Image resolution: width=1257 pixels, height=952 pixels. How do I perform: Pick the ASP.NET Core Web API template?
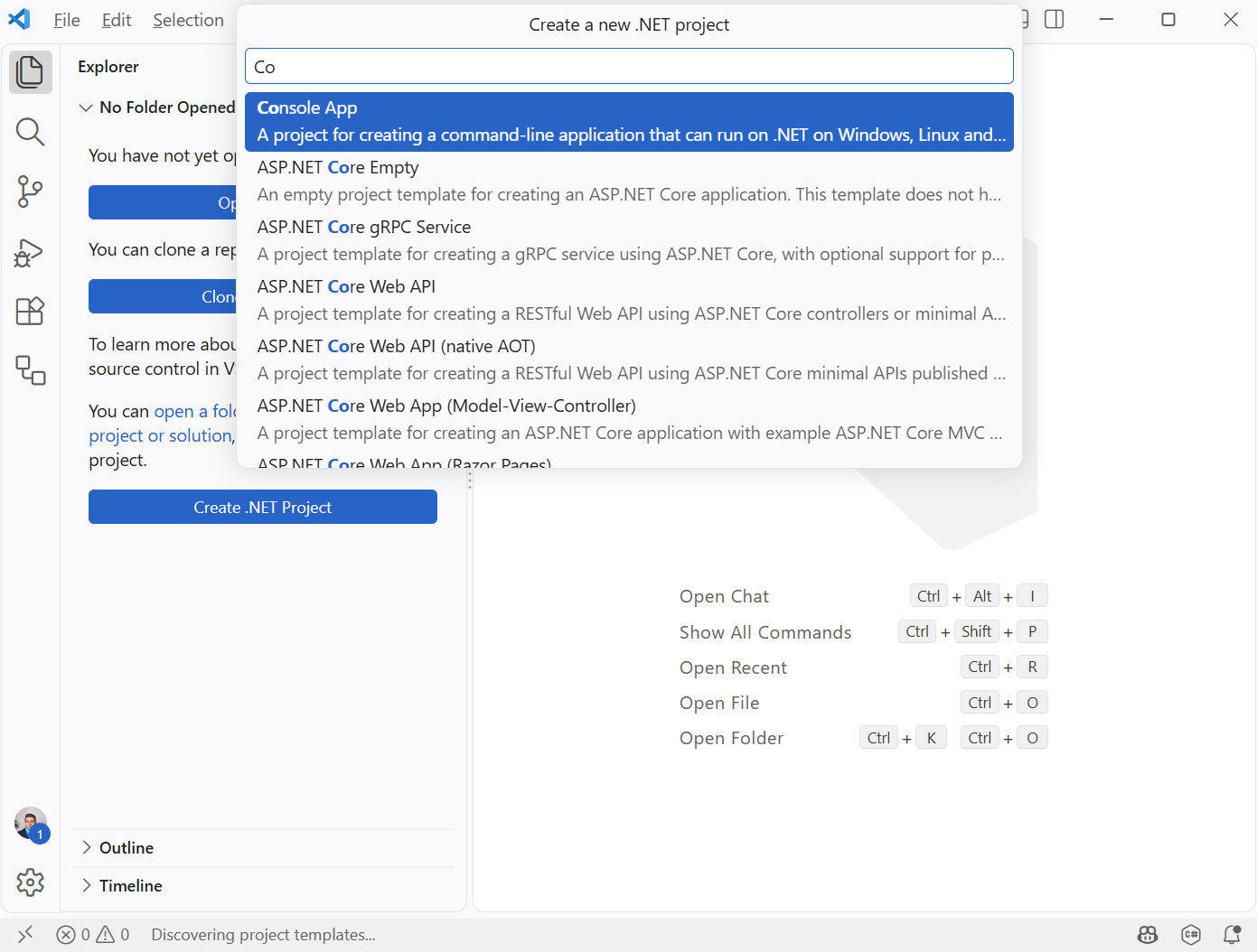[629, 300]
